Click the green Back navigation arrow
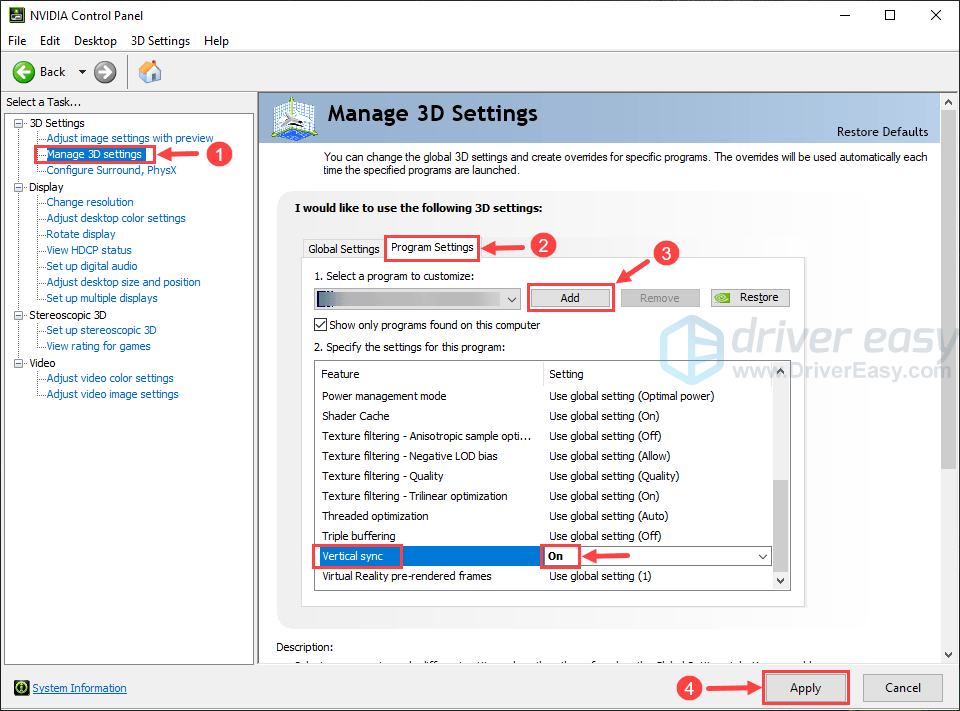960x711 pixels. pyautogui.click(x=25, y=71)
